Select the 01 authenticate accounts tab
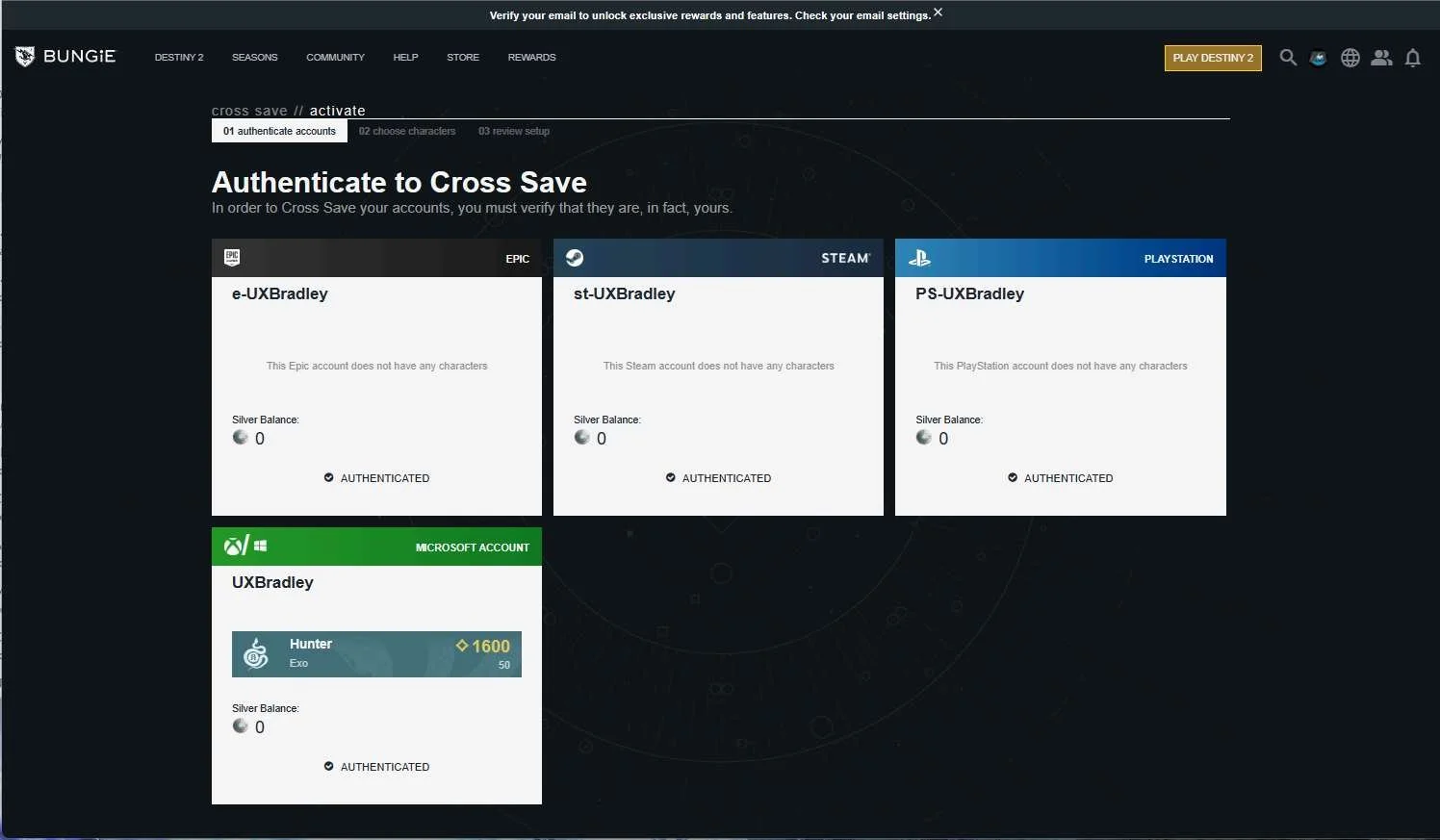The height and width of the screenshot is (840, 1440). point(279,131)
